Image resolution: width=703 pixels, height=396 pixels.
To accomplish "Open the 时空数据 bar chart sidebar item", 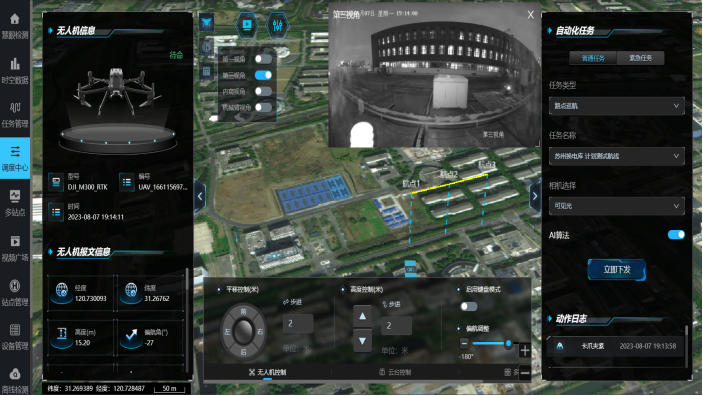I will tap(15, 70).
